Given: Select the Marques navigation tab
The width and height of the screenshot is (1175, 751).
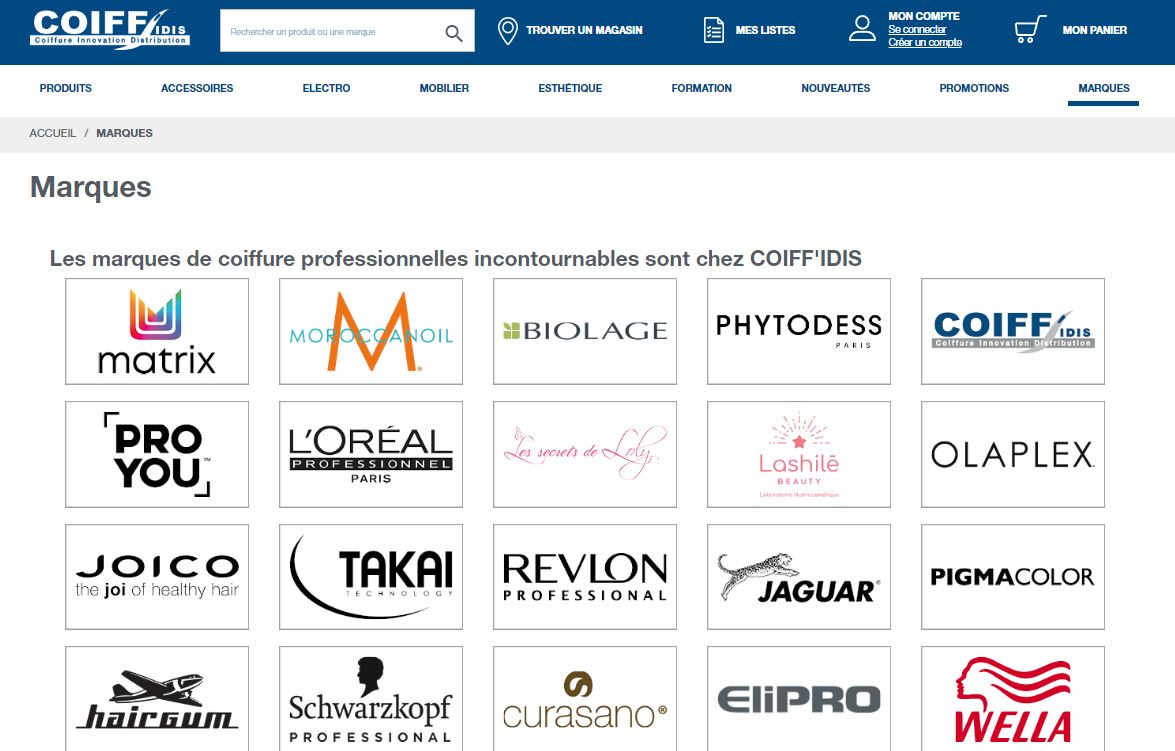Looking at the screenshot, I should pos(1104,88).
